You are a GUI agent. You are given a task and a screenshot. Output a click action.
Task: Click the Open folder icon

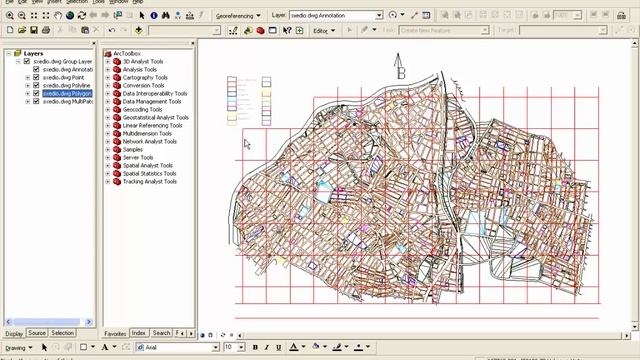[x=22, y=30]
